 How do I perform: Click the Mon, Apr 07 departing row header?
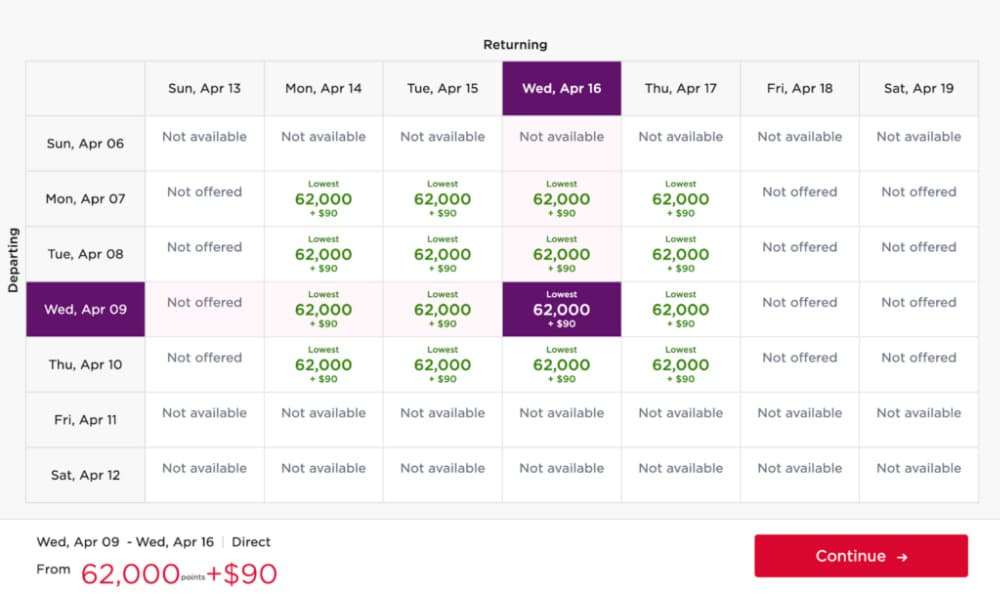[x=86, y=199]
